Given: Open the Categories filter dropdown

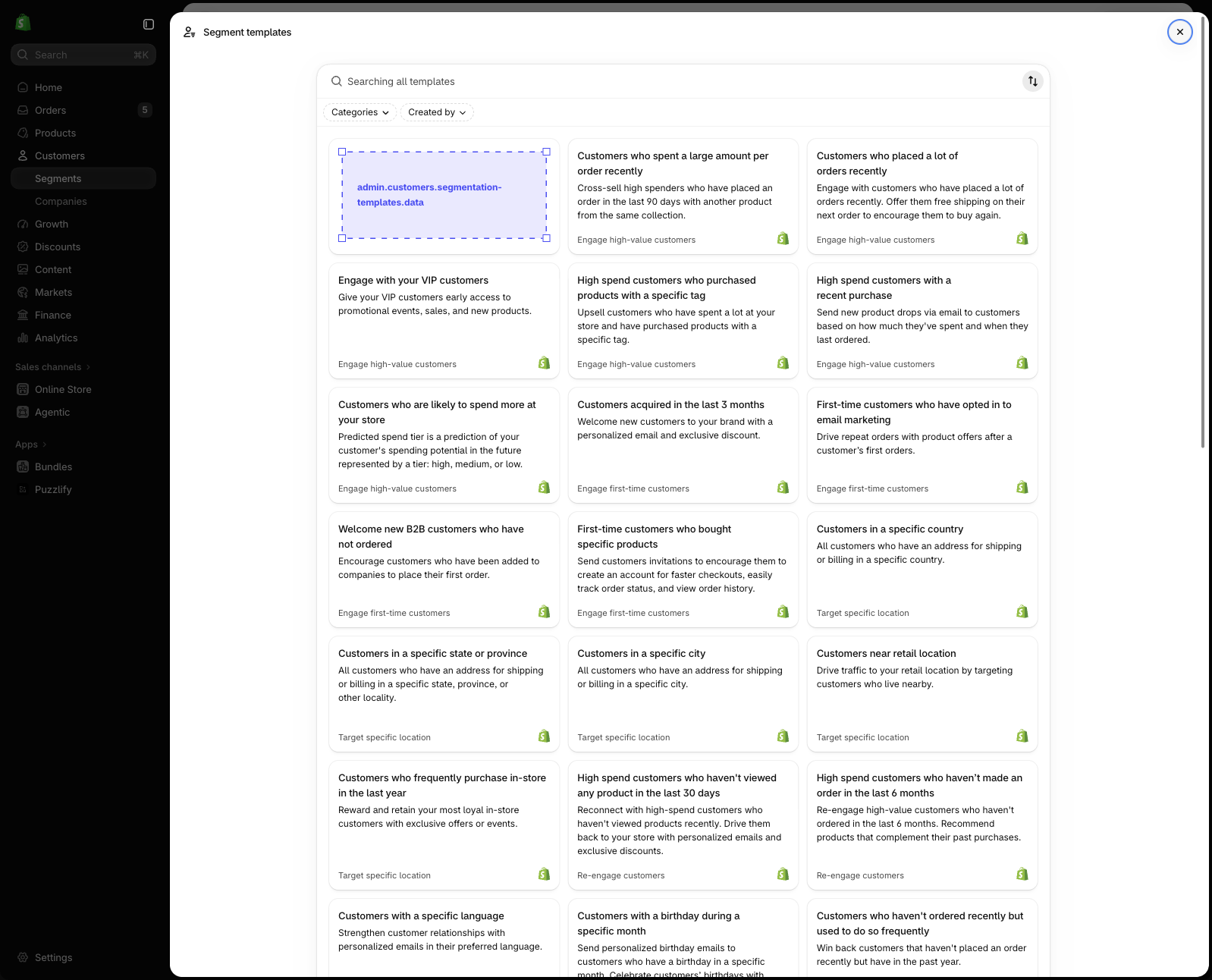Looking at the screenshot, I should (x=360, y=112).
